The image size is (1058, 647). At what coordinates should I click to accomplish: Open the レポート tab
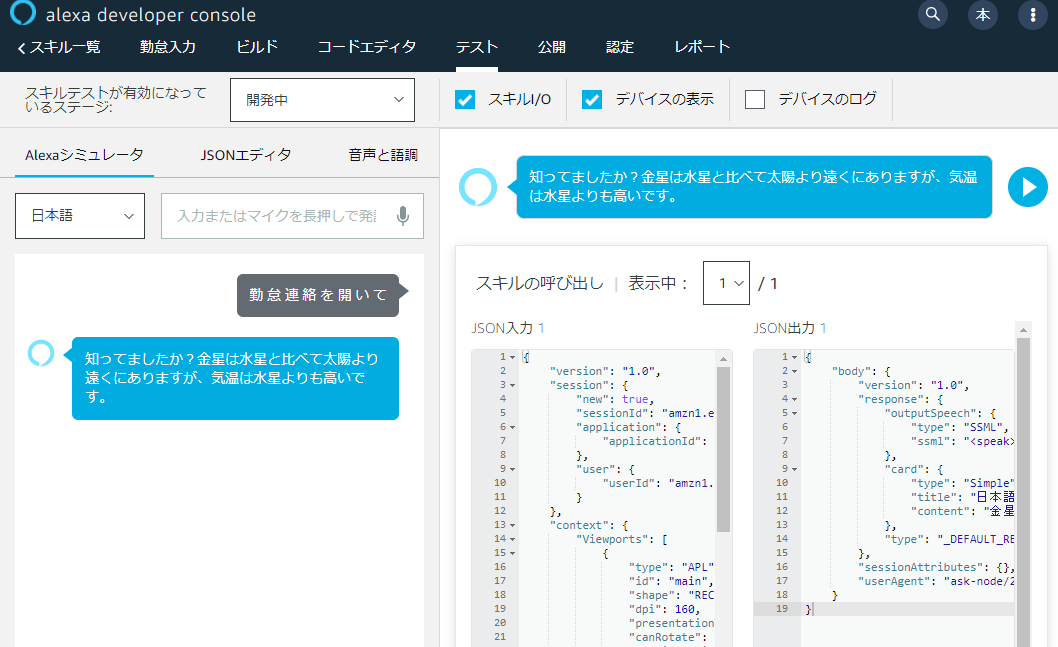pyautogui.click(x=702, y=47)
